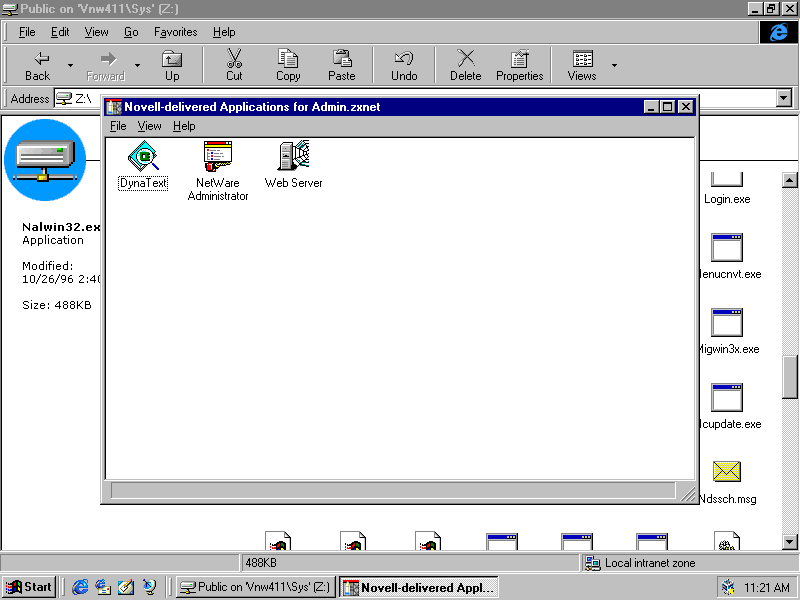
Task: Open Explorer's File menu
Action: tap(27, 32)
